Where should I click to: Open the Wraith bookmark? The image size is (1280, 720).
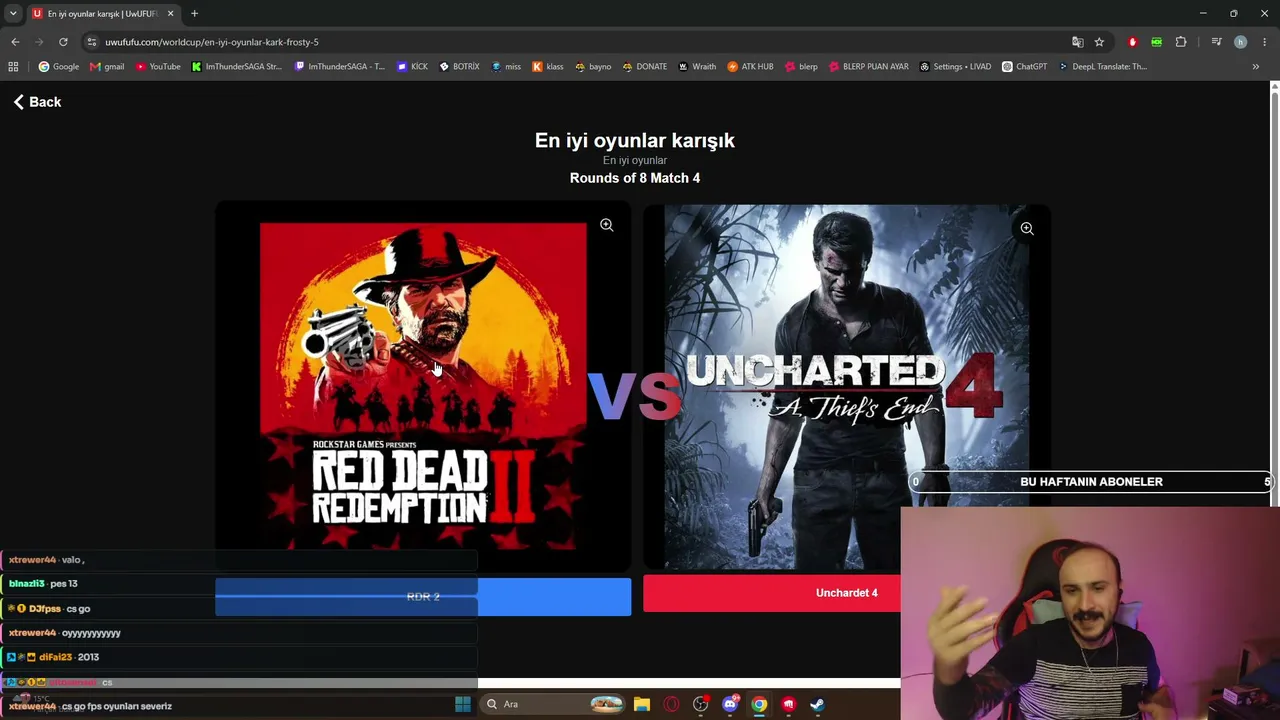click(x=697, y=67)
